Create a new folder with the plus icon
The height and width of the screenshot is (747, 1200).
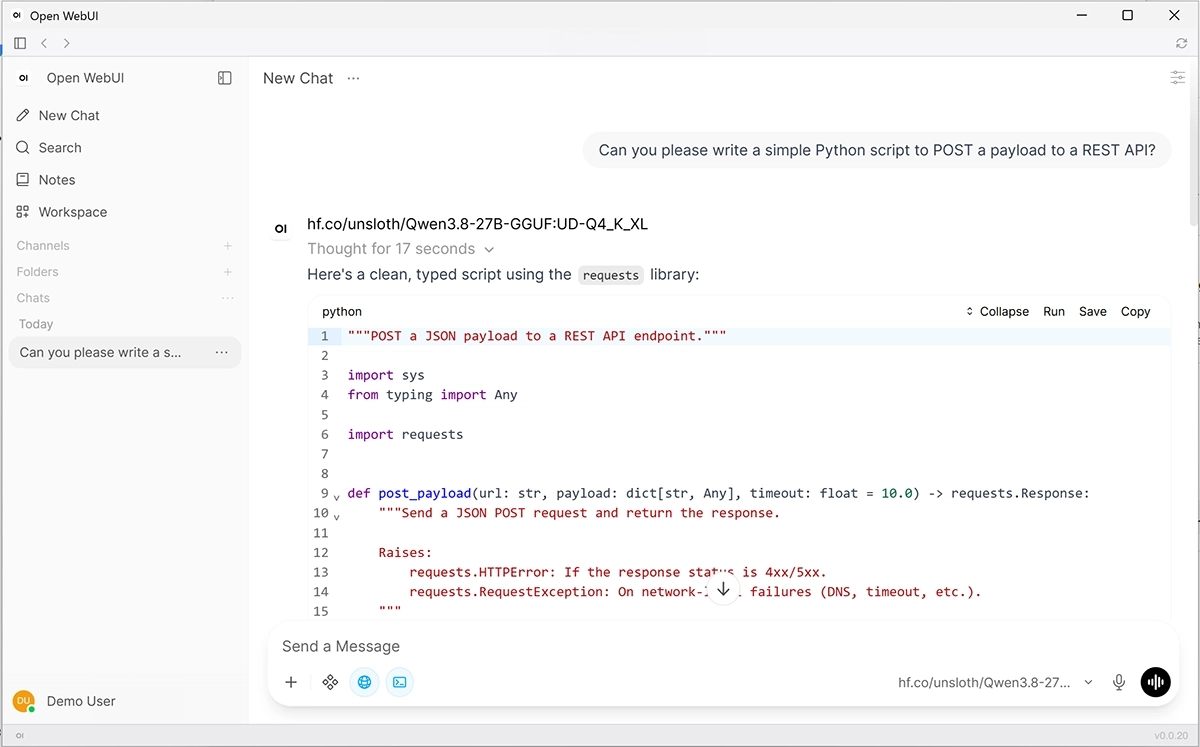coord(228,272)
